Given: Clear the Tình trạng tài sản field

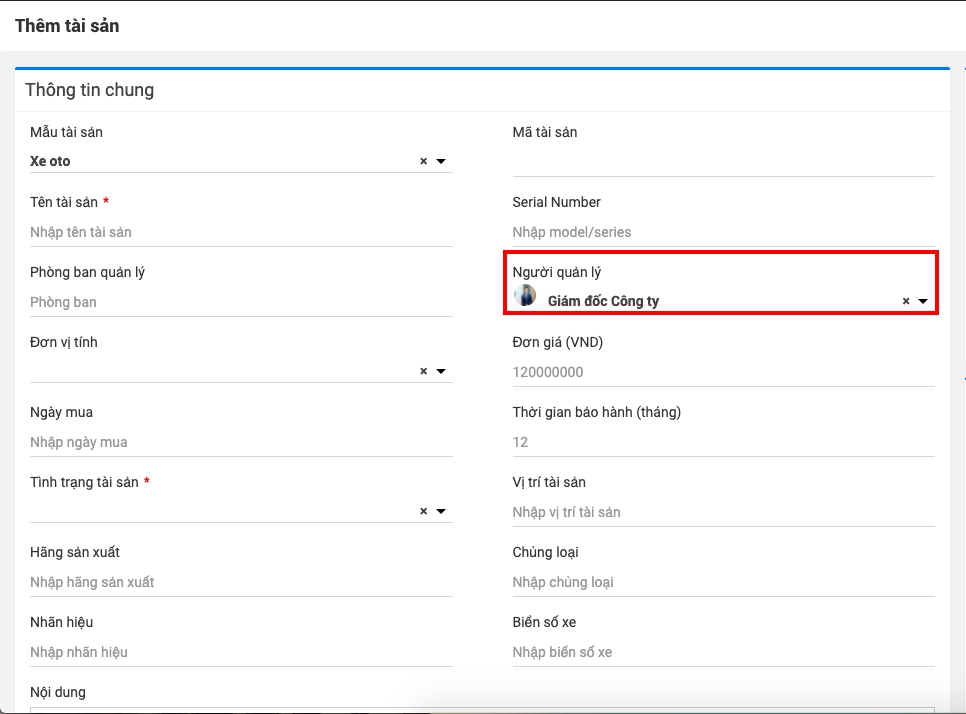Looking at the screenshot, I should (423, 512).
